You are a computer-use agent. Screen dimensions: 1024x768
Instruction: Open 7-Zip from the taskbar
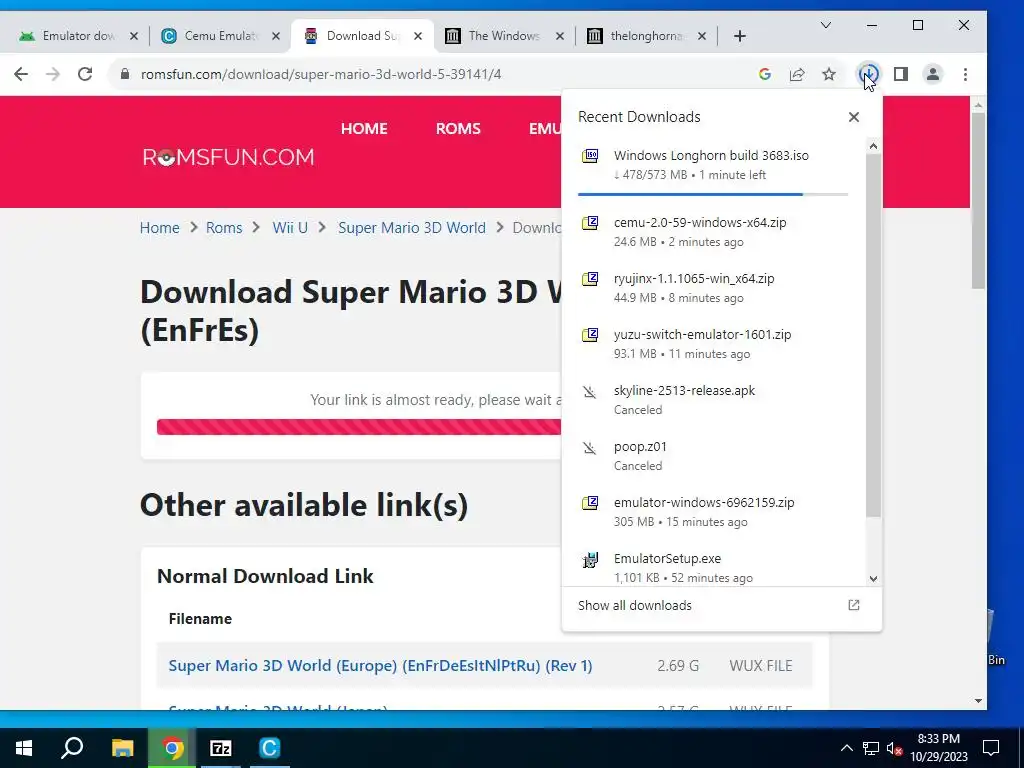pyautogui.click(x=221, y=748)
